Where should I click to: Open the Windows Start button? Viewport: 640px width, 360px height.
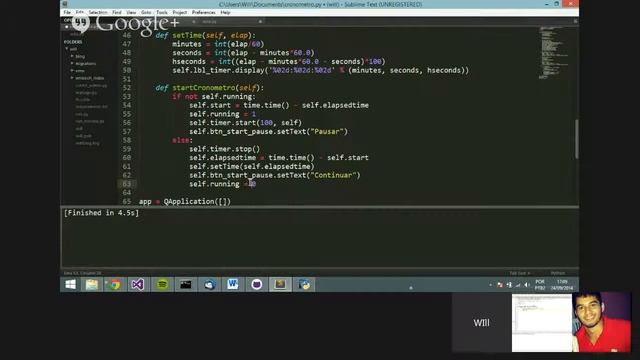(x=70, y=284)
